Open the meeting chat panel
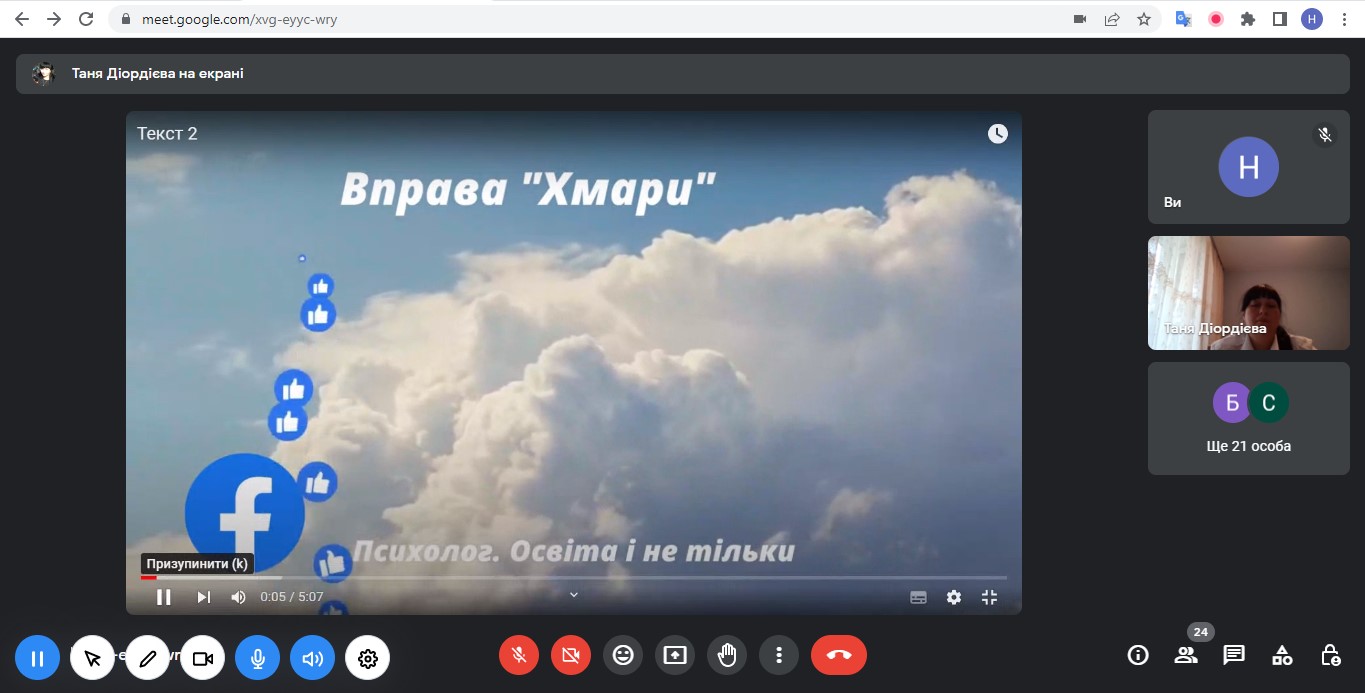This screenshot has height=693, width=1365. pyautogui.click(x=1234, y=655)
